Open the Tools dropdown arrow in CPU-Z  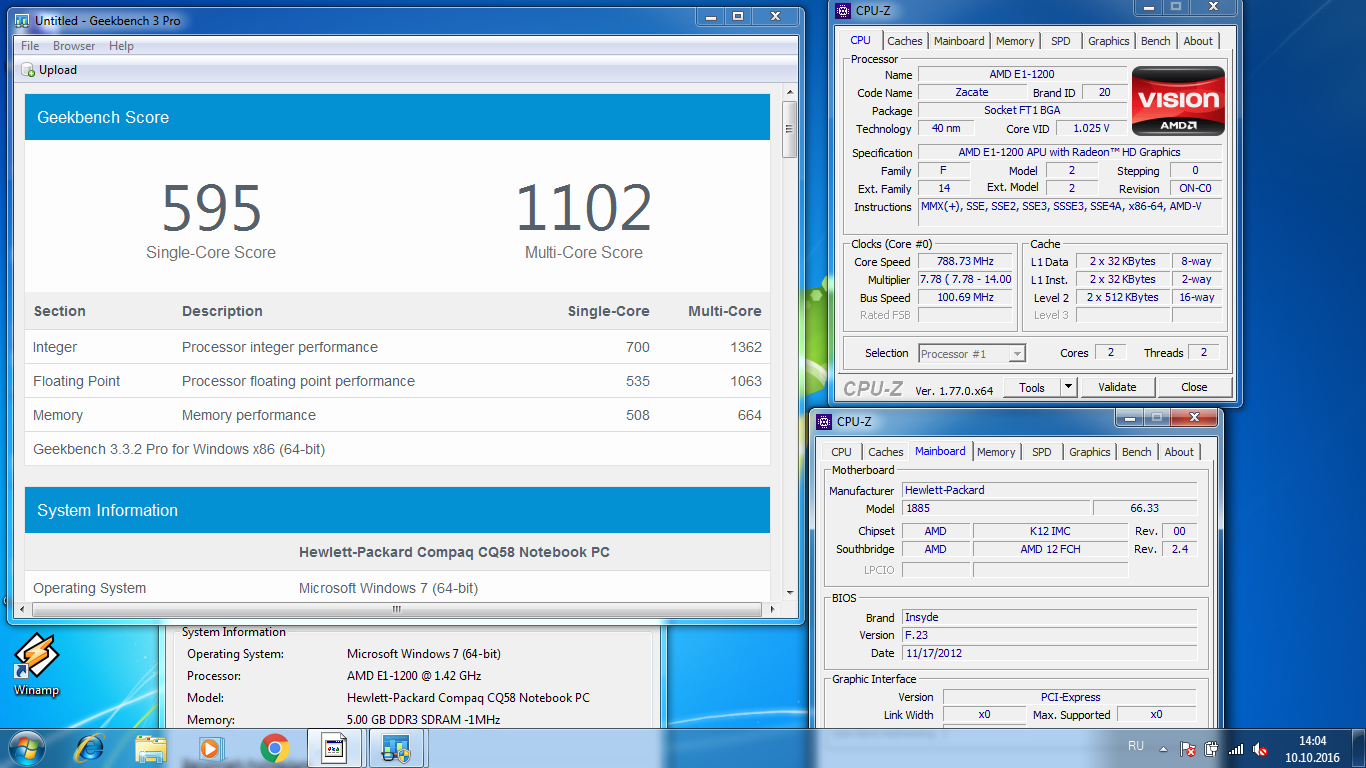pos(1068,387)
